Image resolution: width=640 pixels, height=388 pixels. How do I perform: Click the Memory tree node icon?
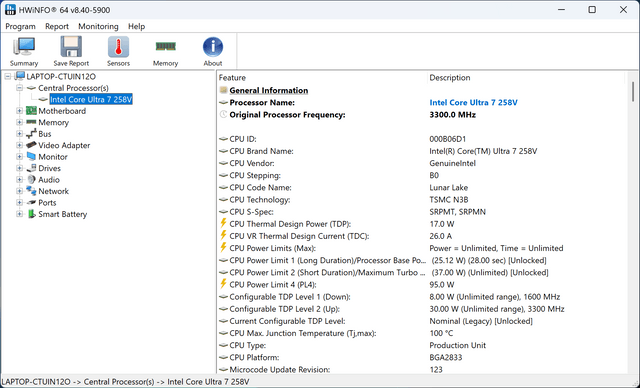[x=31, y=122]
